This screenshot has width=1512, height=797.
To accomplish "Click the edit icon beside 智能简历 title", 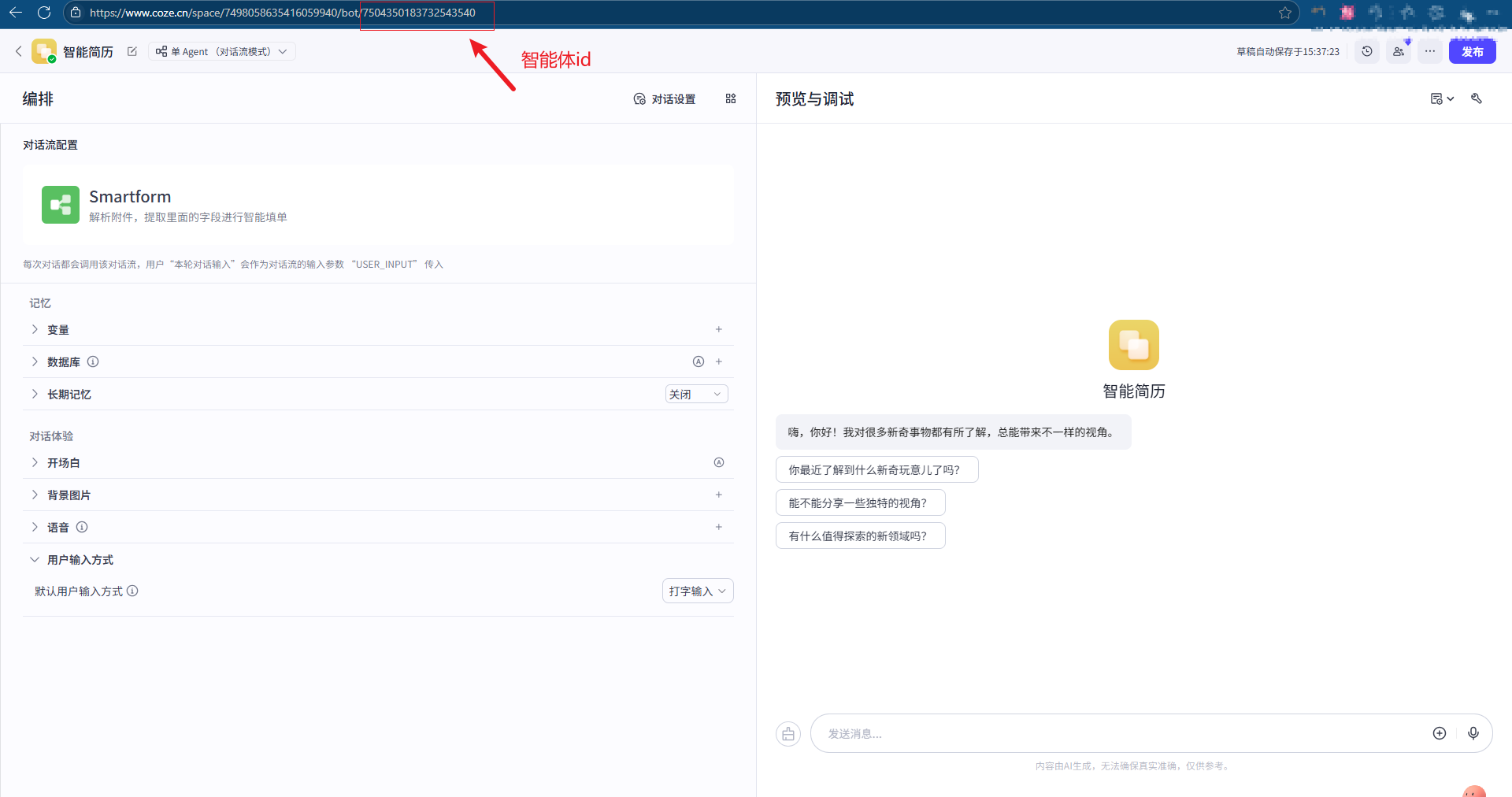I will tap(132, 51).
